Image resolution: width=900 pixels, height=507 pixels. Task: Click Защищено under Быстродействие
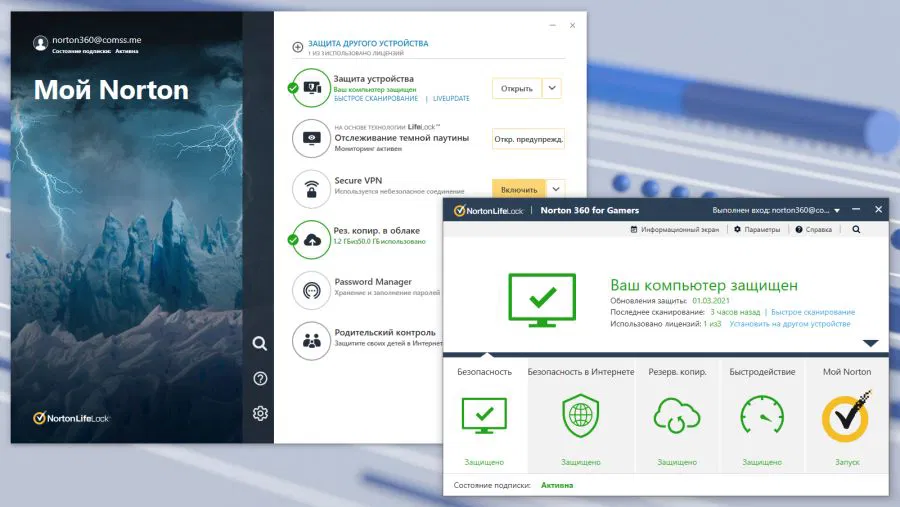tap(762, 462)
